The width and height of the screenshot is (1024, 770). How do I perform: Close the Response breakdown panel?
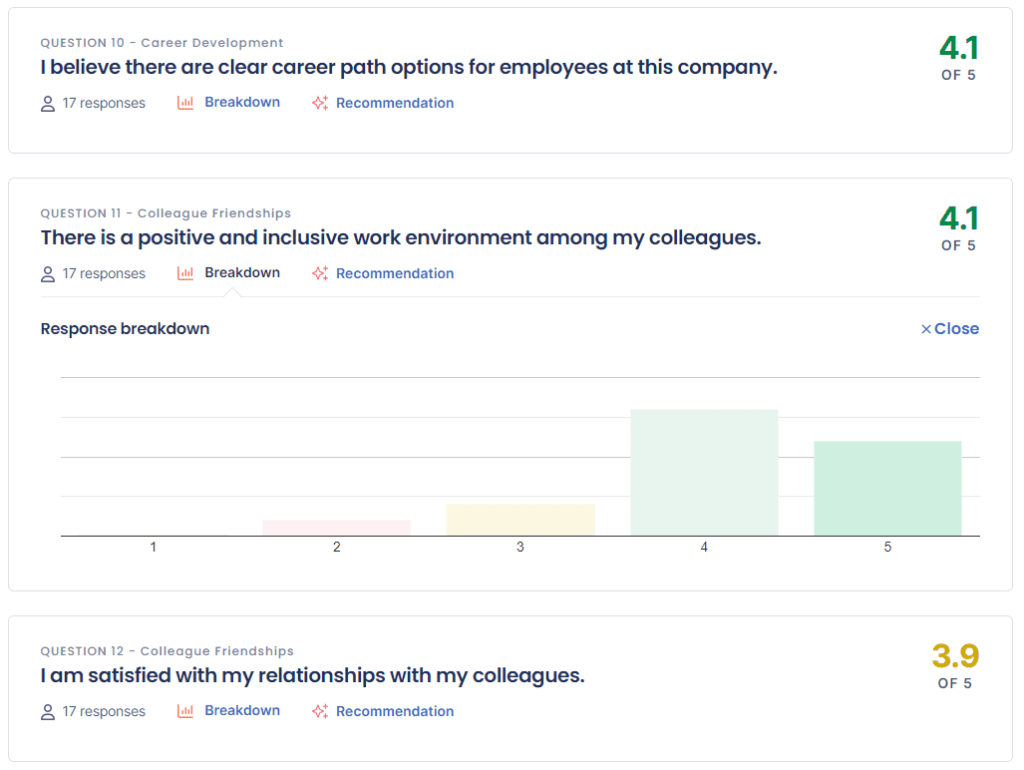coord(950,329)
